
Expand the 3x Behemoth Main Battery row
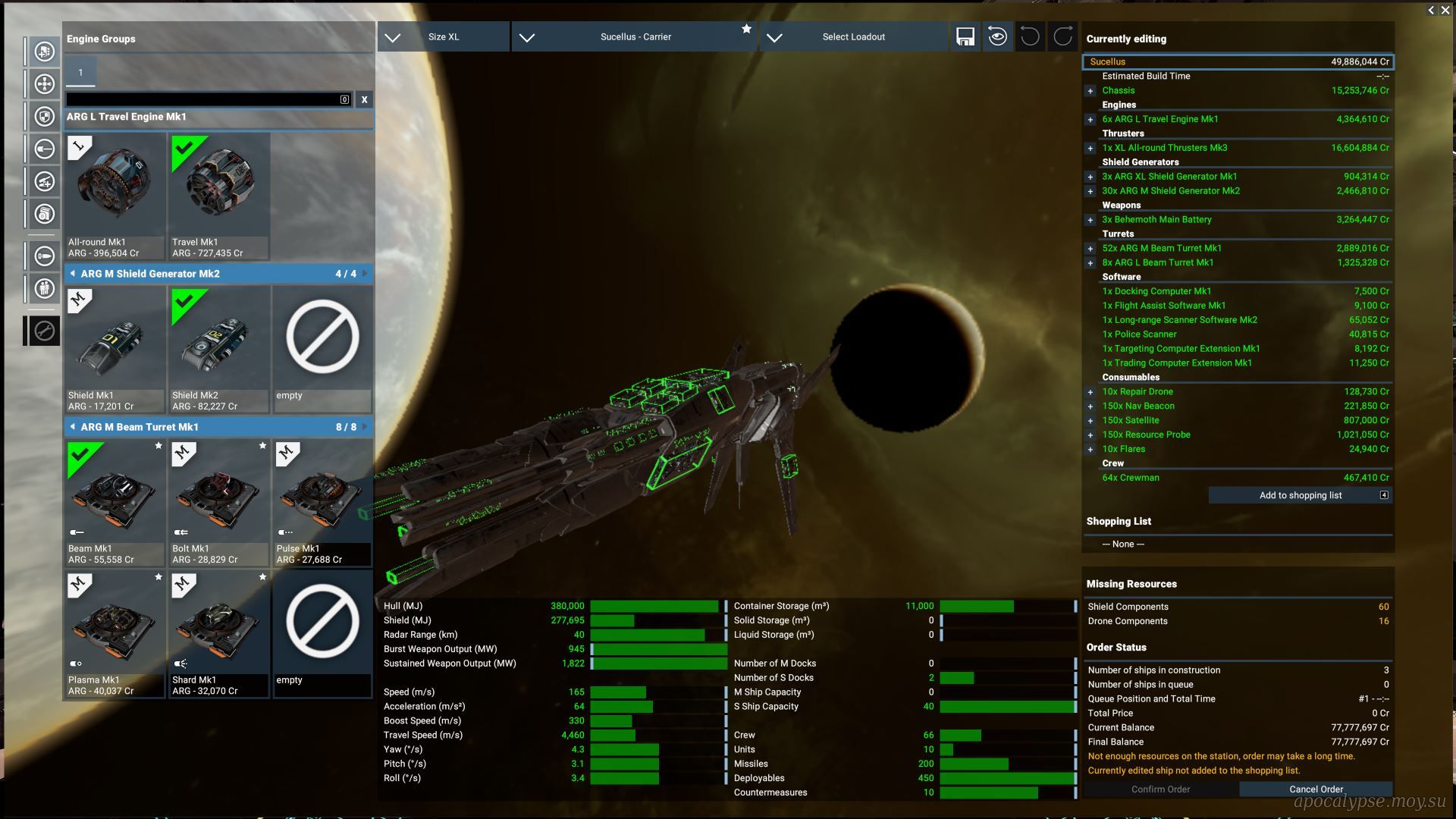[x=1090, y=221]
